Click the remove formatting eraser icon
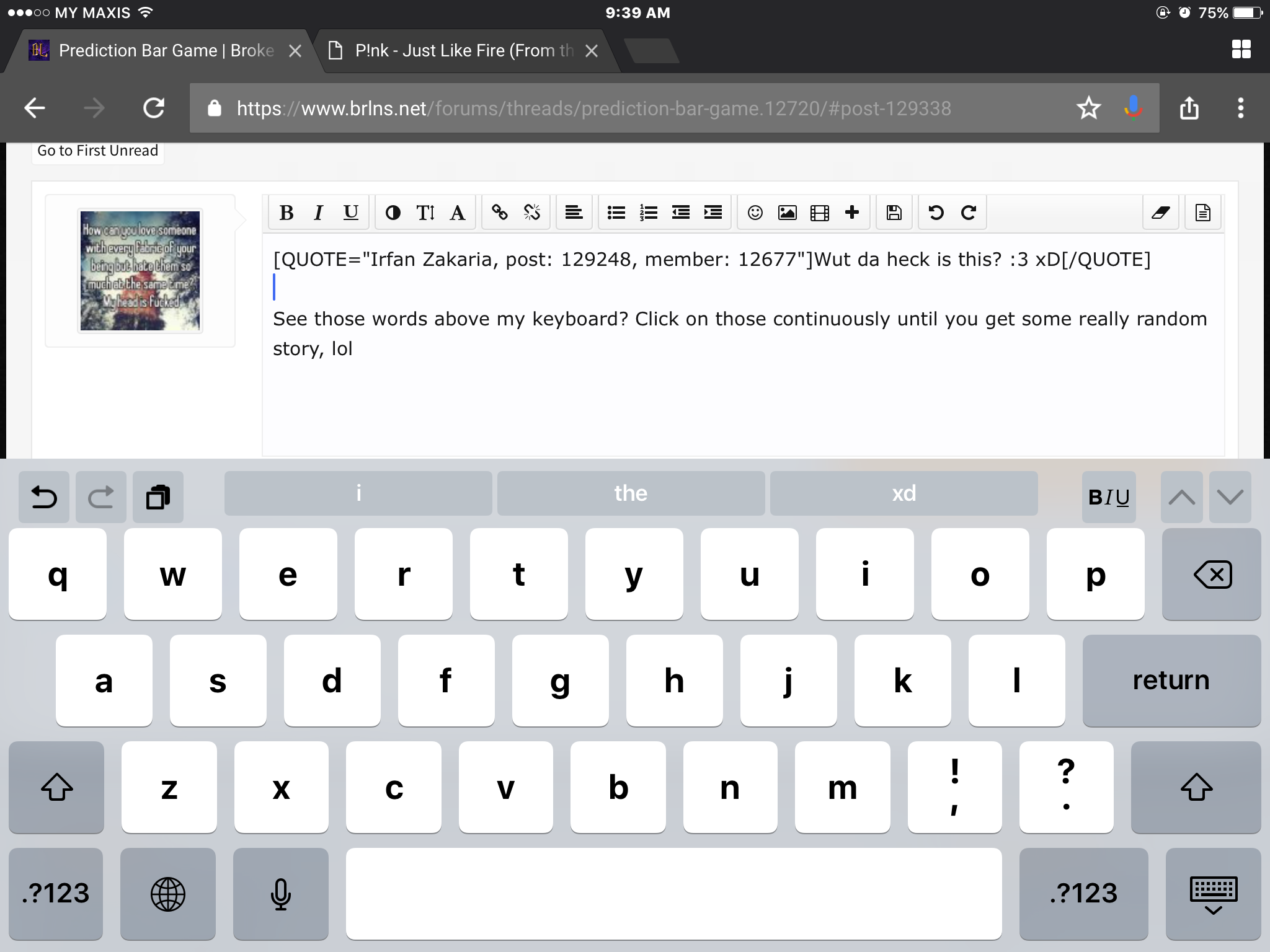This screenshot has height=952, width=1270. coord(1161,213)
